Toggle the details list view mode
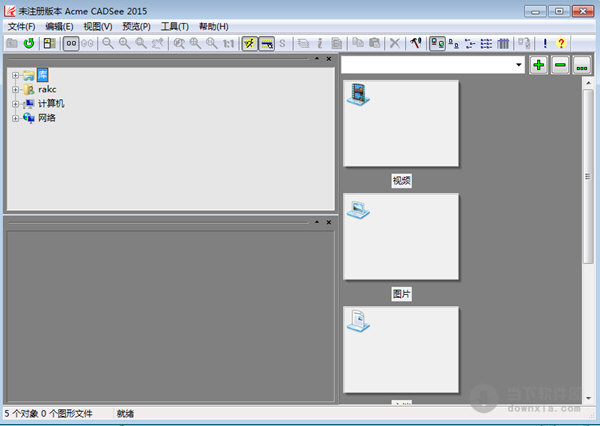Viewport: 600px width, 426px height. tap(486, 43)
